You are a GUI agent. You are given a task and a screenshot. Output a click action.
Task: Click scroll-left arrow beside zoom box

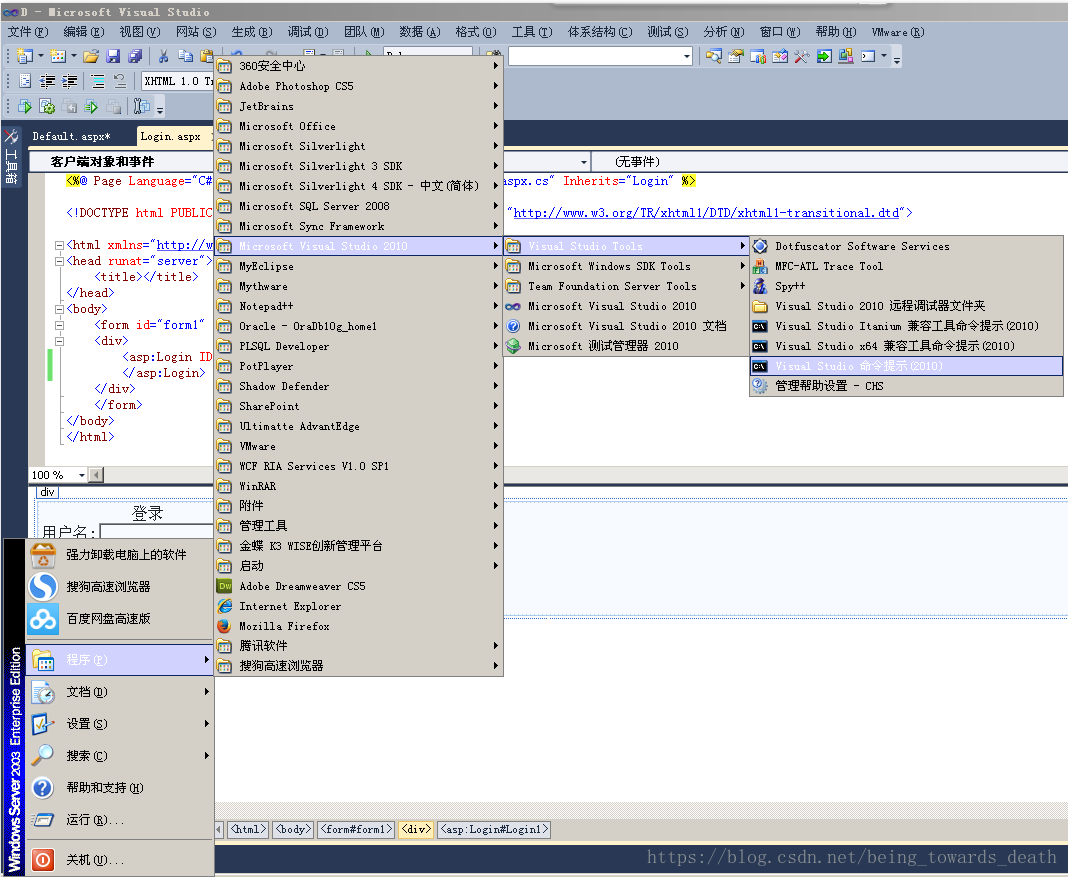(96, 475)
